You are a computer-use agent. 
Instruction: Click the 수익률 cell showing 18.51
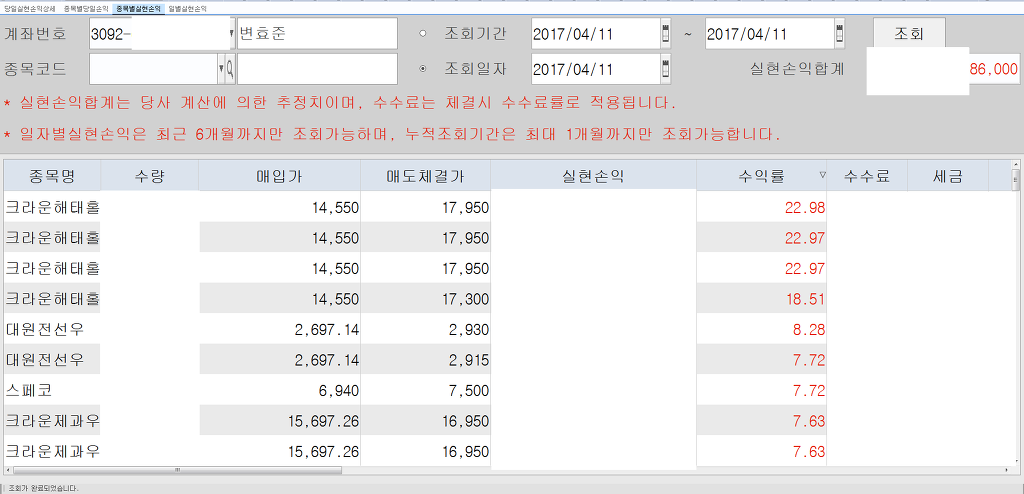coord(761,299)
